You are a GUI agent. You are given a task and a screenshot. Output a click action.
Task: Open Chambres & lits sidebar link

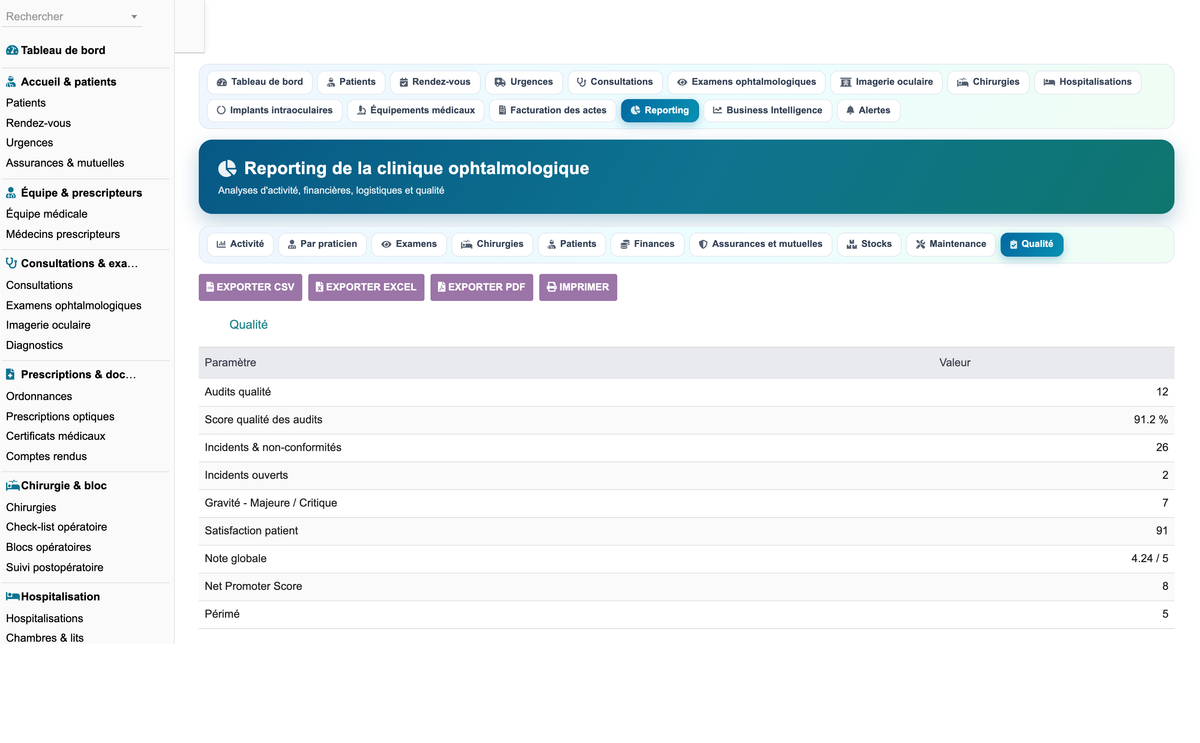click(45, 638)
